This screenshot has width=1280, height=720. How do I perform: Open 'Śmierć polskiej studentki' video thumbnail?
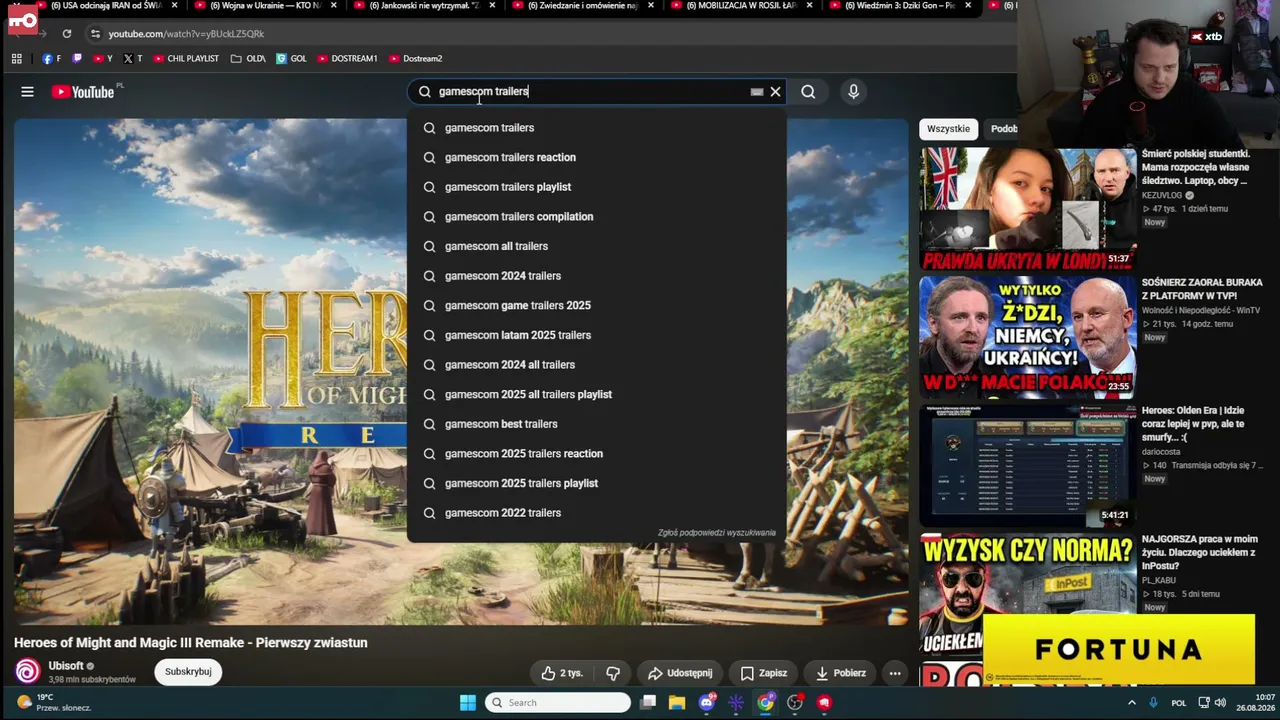point(1027,208)
